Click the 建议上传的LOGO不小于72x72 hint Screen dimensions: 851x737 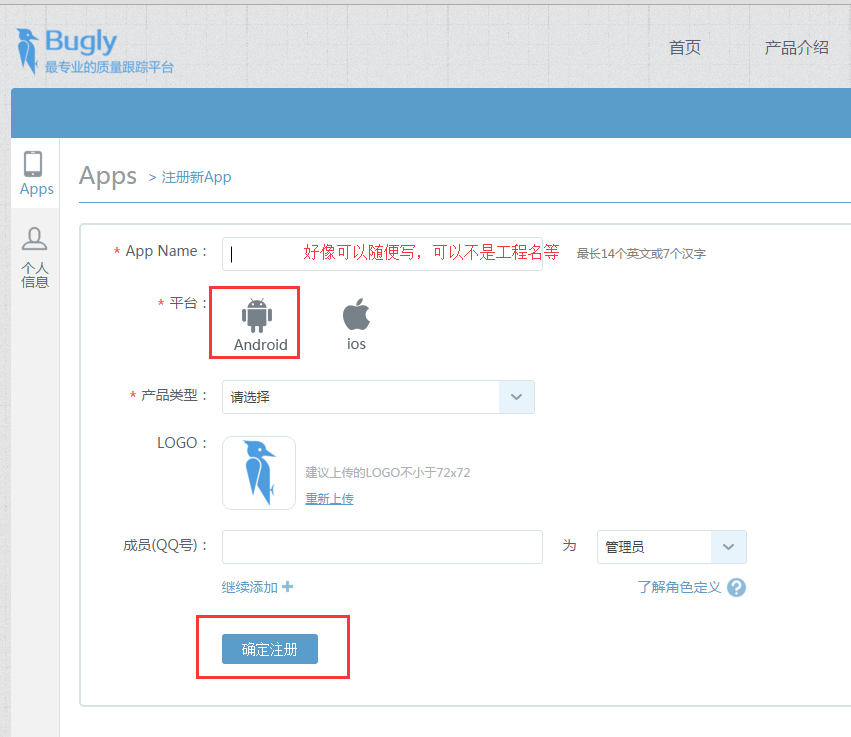click(x=388, y=473)
